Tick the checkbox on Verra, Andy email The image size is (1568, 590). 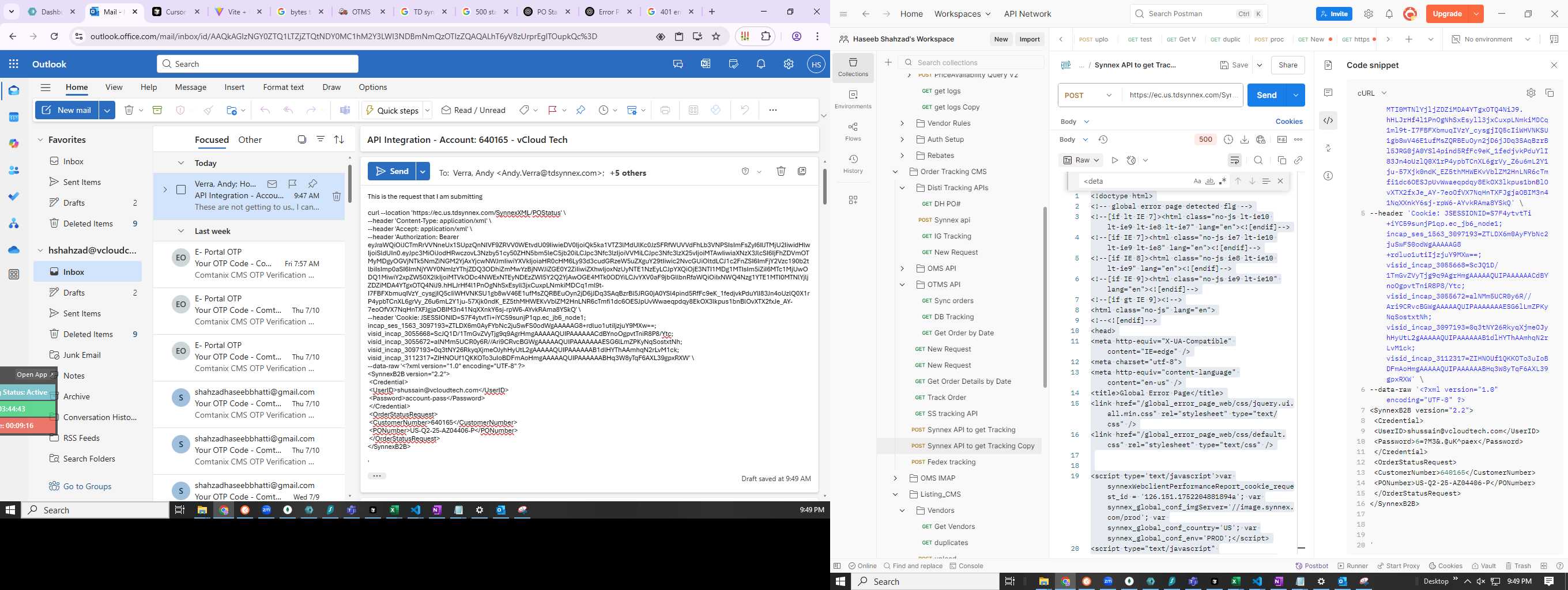point(181,190)
